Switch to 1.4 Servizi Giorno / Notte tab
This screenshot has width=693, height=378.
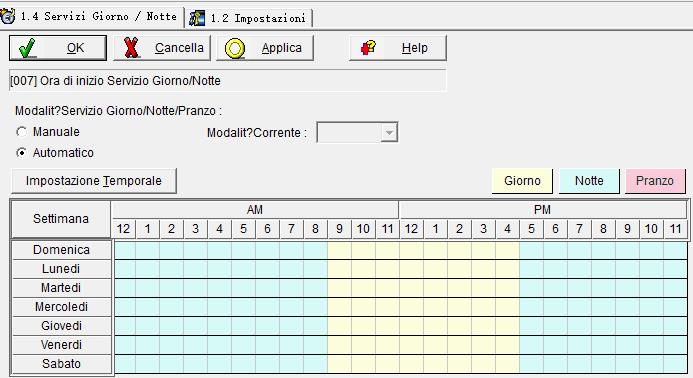91,17
